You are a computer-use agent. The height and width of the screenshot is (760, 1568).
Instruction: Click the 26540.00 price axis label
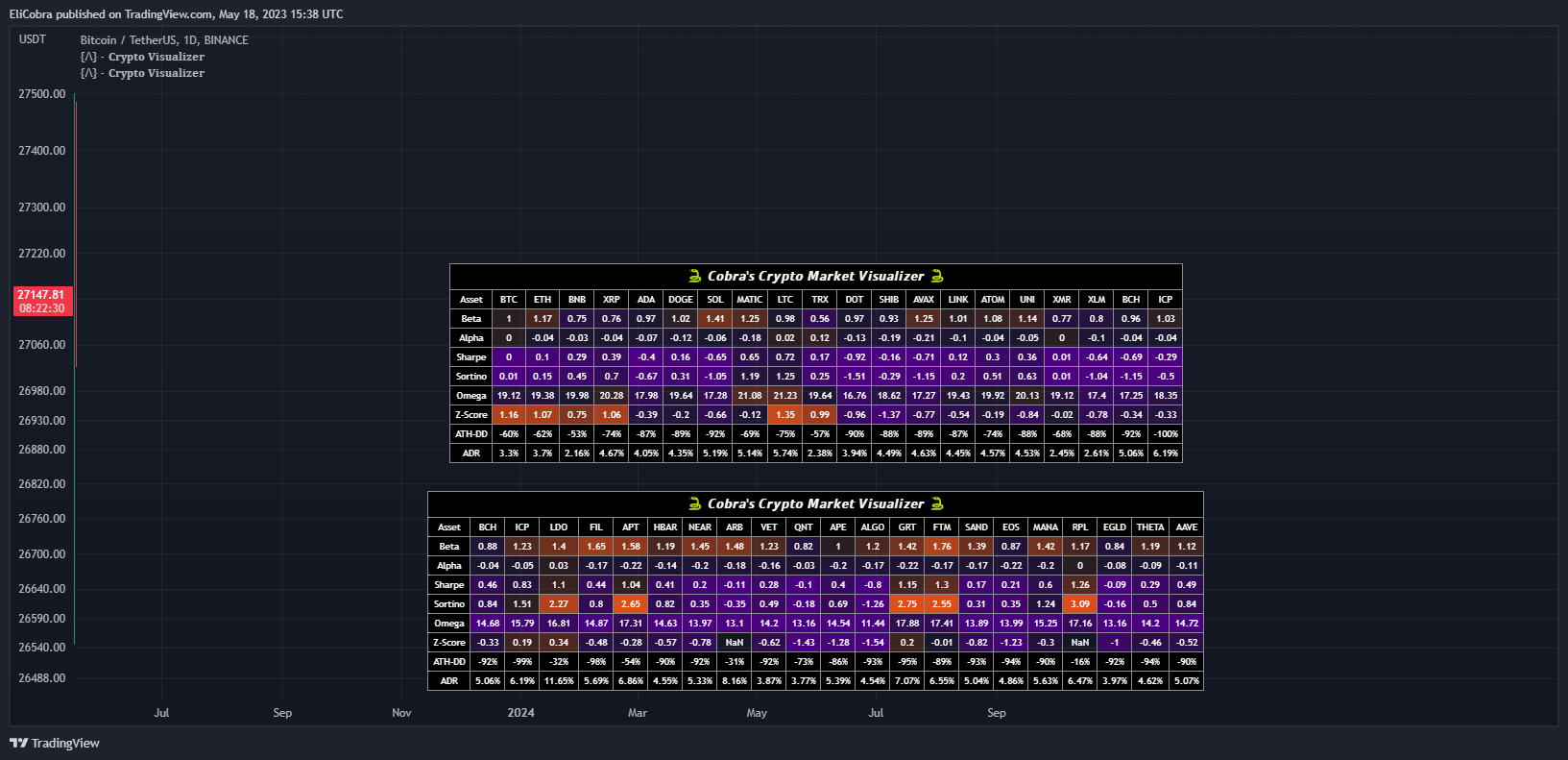click(42, 648)
